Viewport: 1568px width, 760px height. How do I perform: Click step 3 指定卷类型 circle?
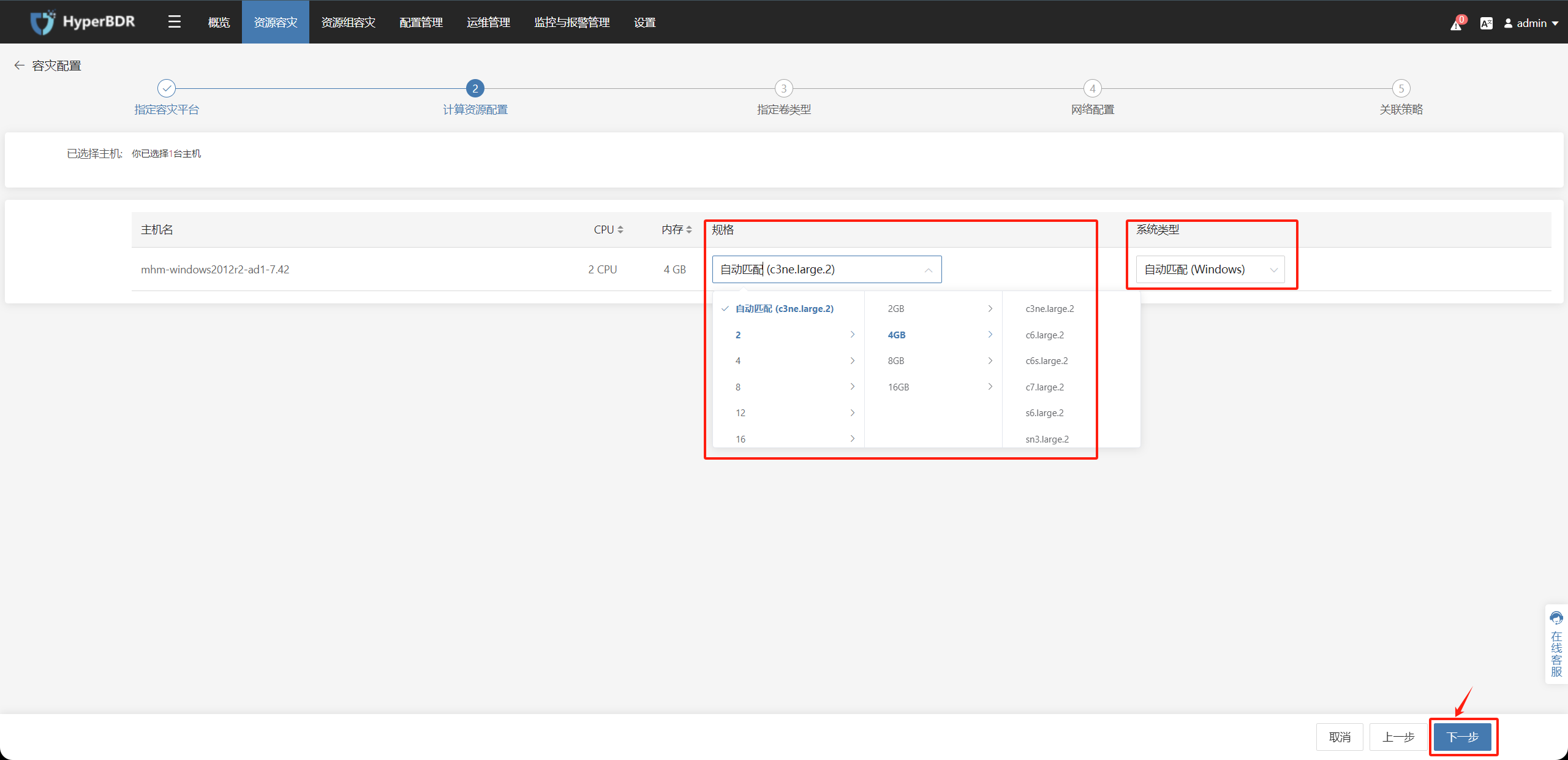pos(784,88)
